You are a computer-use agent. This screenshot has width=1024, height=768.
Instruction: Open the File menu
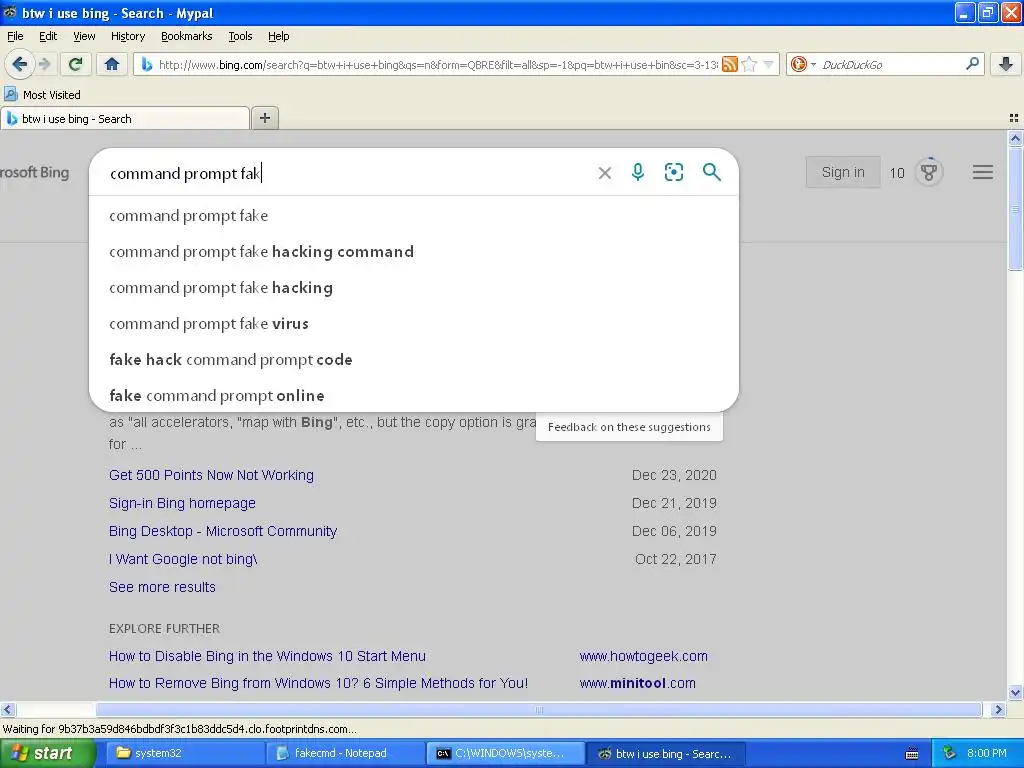pos(15,36)
